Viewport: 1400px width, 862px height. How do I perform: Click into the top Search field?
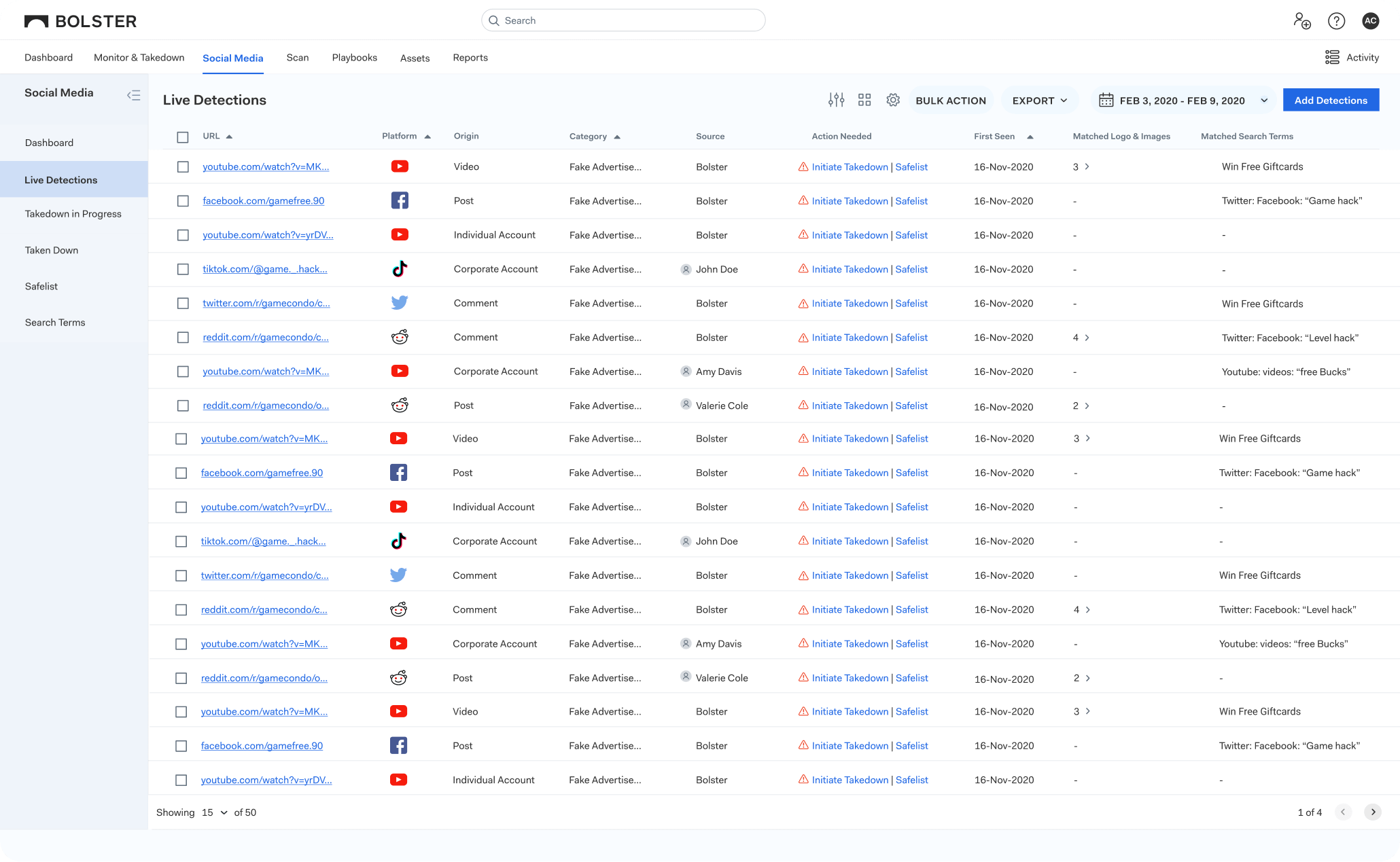[623, 20]
